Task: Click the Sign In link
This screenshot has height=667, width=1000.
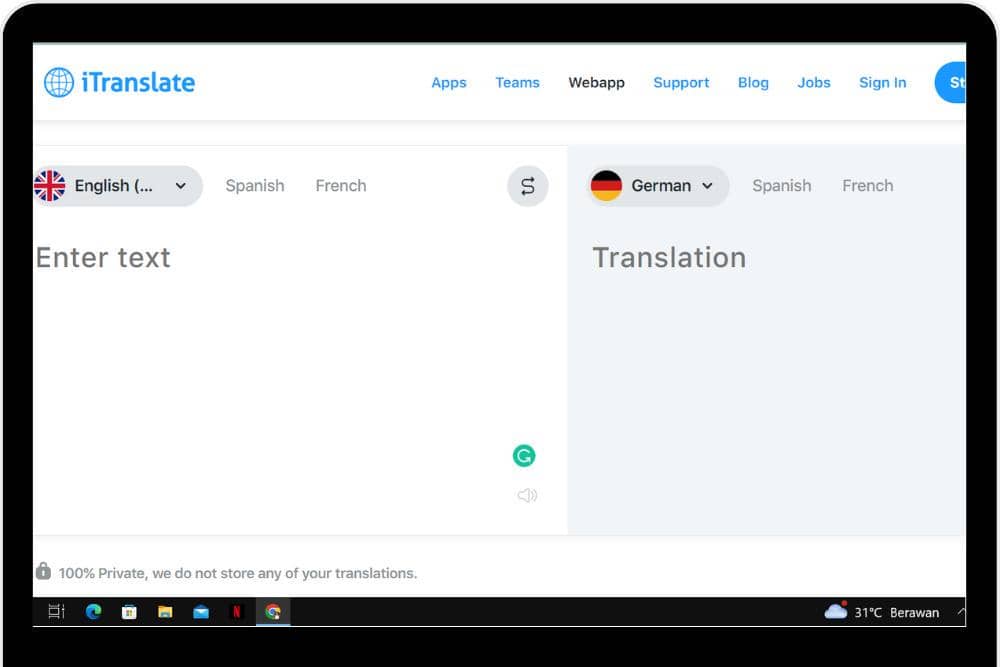Action: [x=882, y=83]
